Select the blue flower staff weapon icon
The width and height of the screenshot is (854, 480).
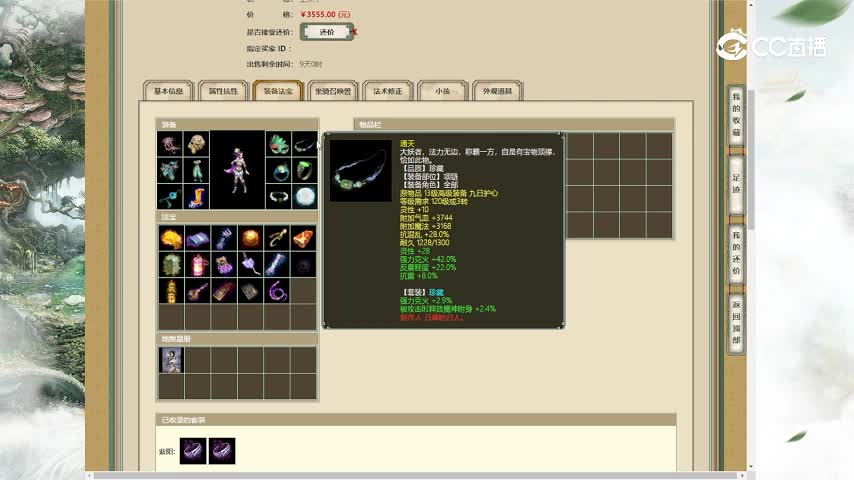pyautogui.click(x=170, y=197)
